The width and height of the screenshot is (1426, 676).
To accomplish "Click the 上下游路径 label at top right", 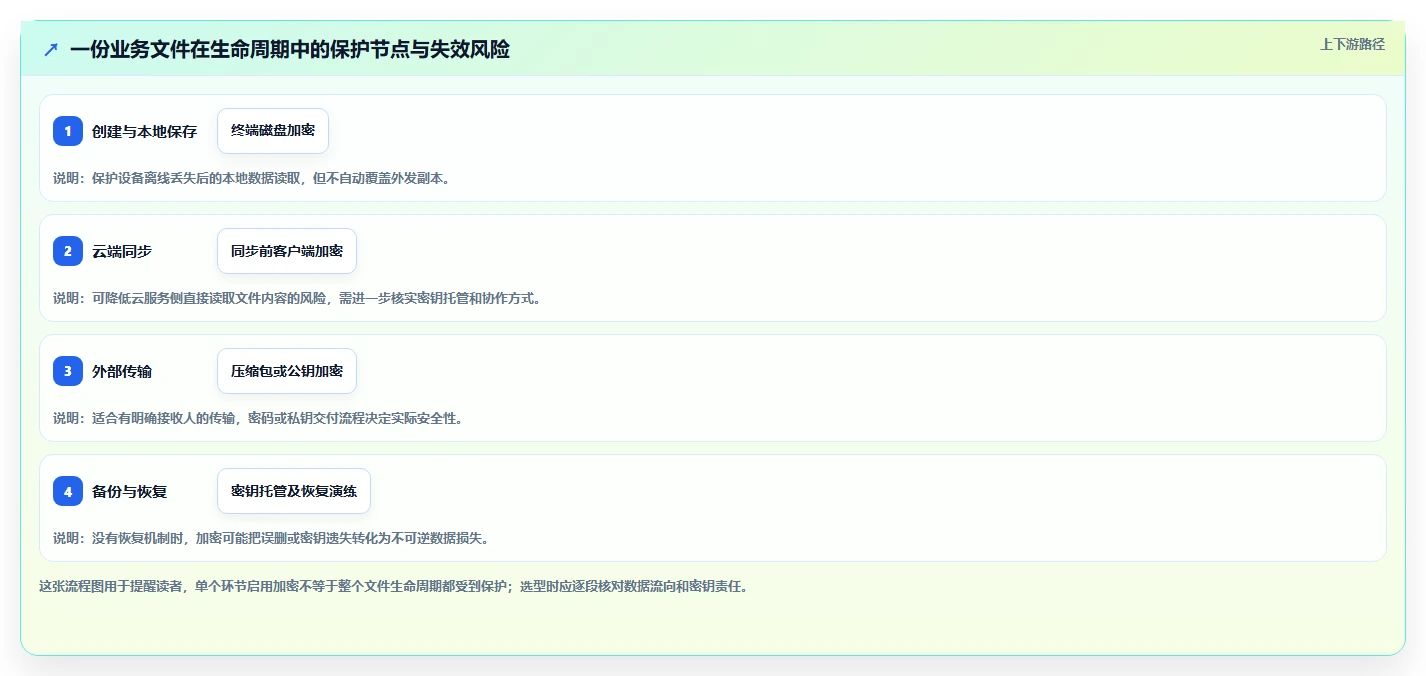I will coord(1352,44).
